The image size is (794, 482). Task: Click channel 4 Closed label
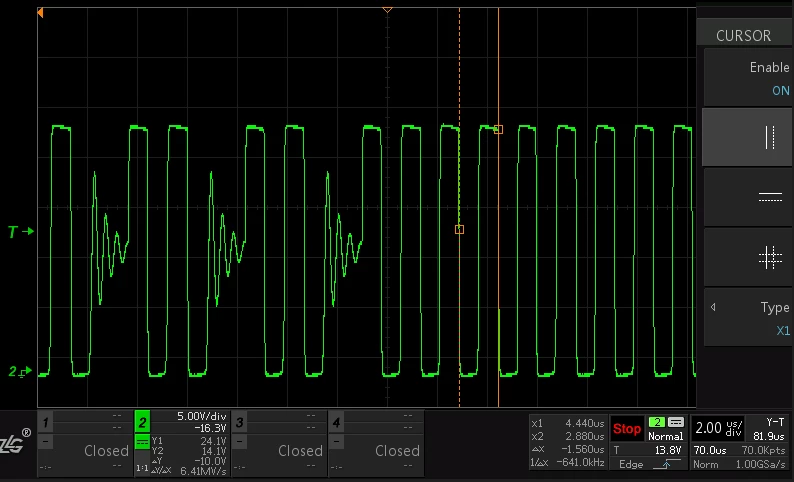pos(398,451)
